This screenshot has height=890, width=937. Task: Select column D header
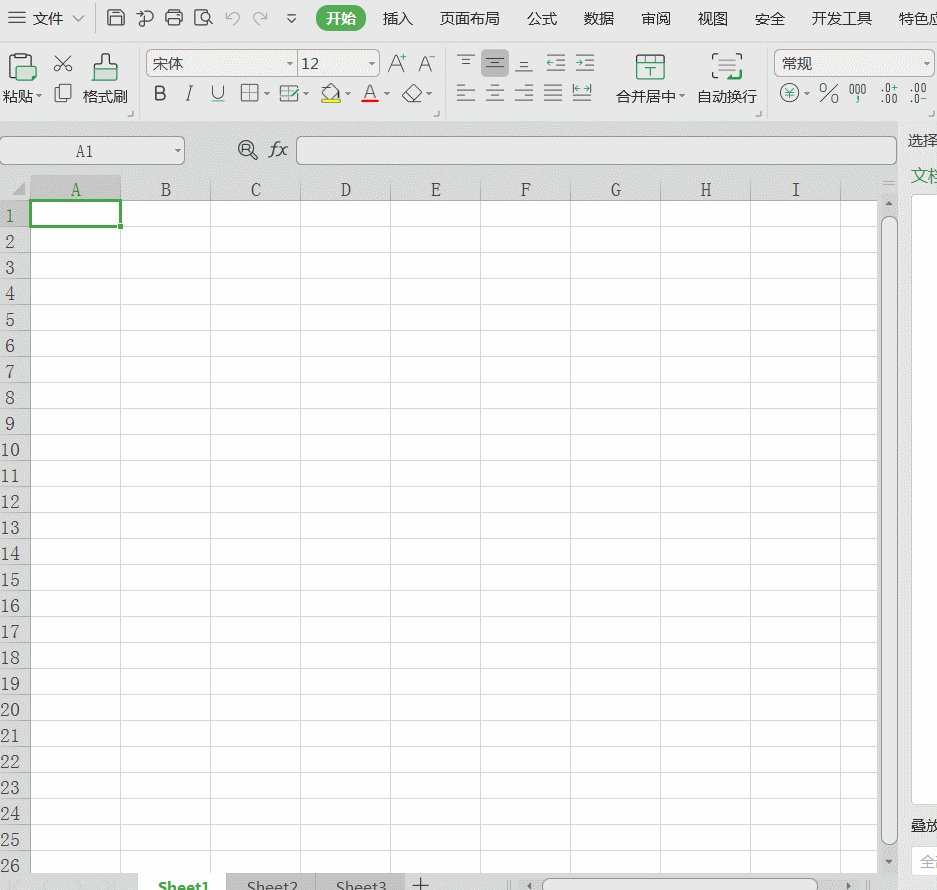tap(345, 189)
